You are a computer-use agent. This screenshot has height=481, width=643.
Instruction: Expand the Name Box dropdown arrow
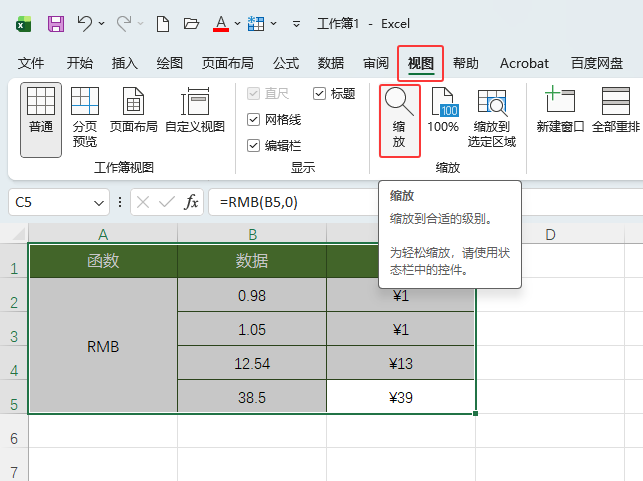[99, 203]
